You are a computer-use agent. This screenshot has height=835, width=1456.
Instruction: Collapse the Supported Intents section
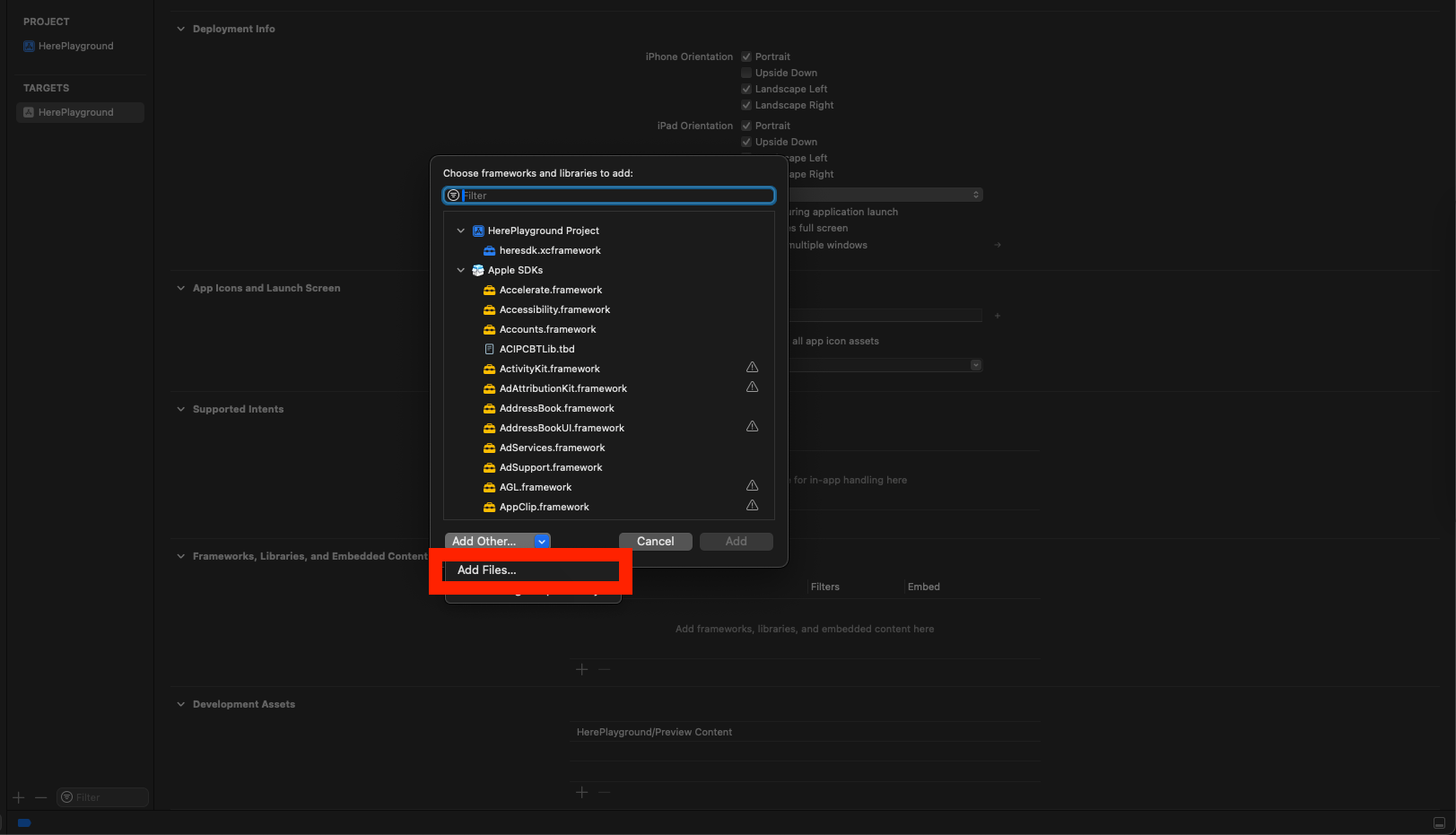click(181, 409)
